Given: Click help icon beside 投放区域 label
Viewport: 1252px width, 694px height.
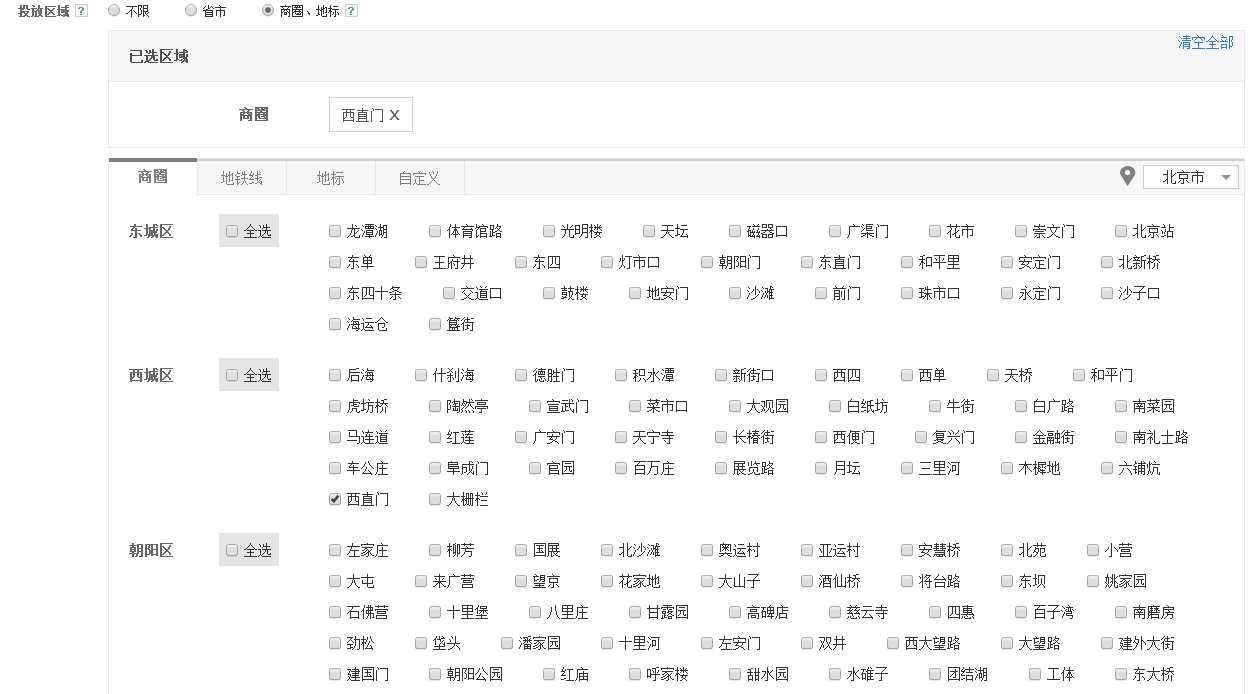Looking at the screenshot, I should (82, 11).
